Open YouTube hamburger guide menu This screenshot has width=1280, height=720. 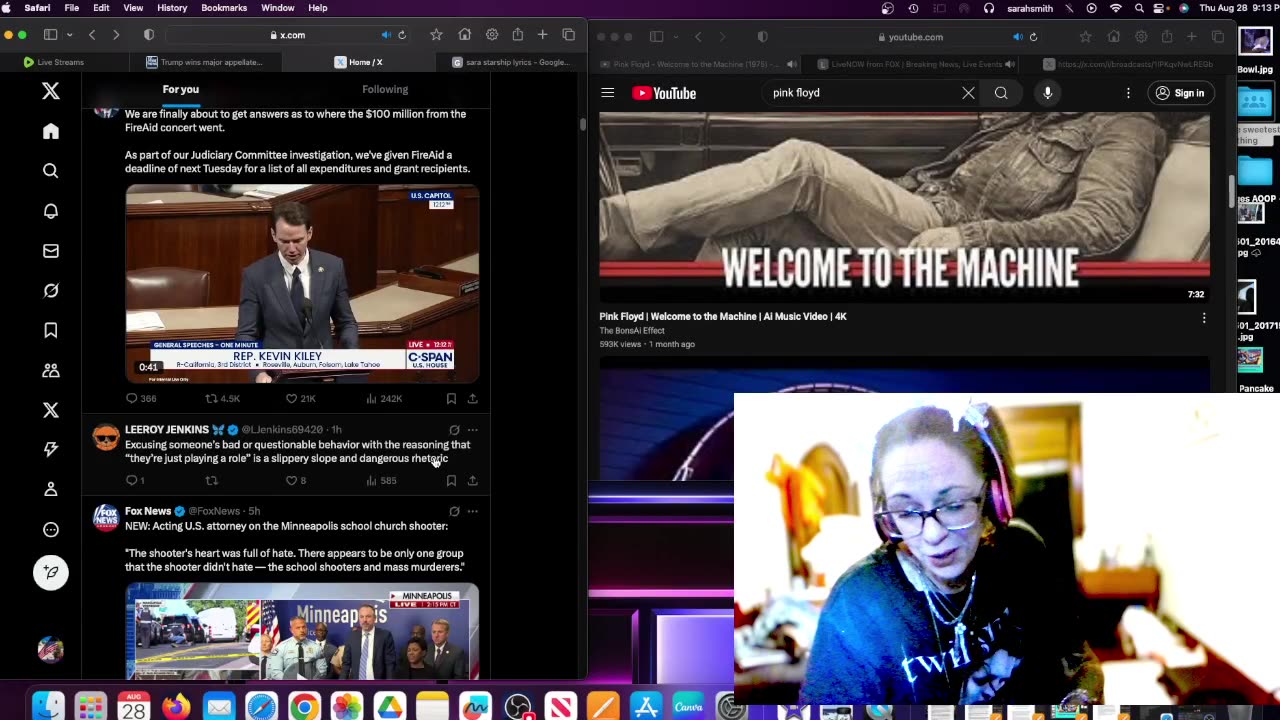click(607, 93)
